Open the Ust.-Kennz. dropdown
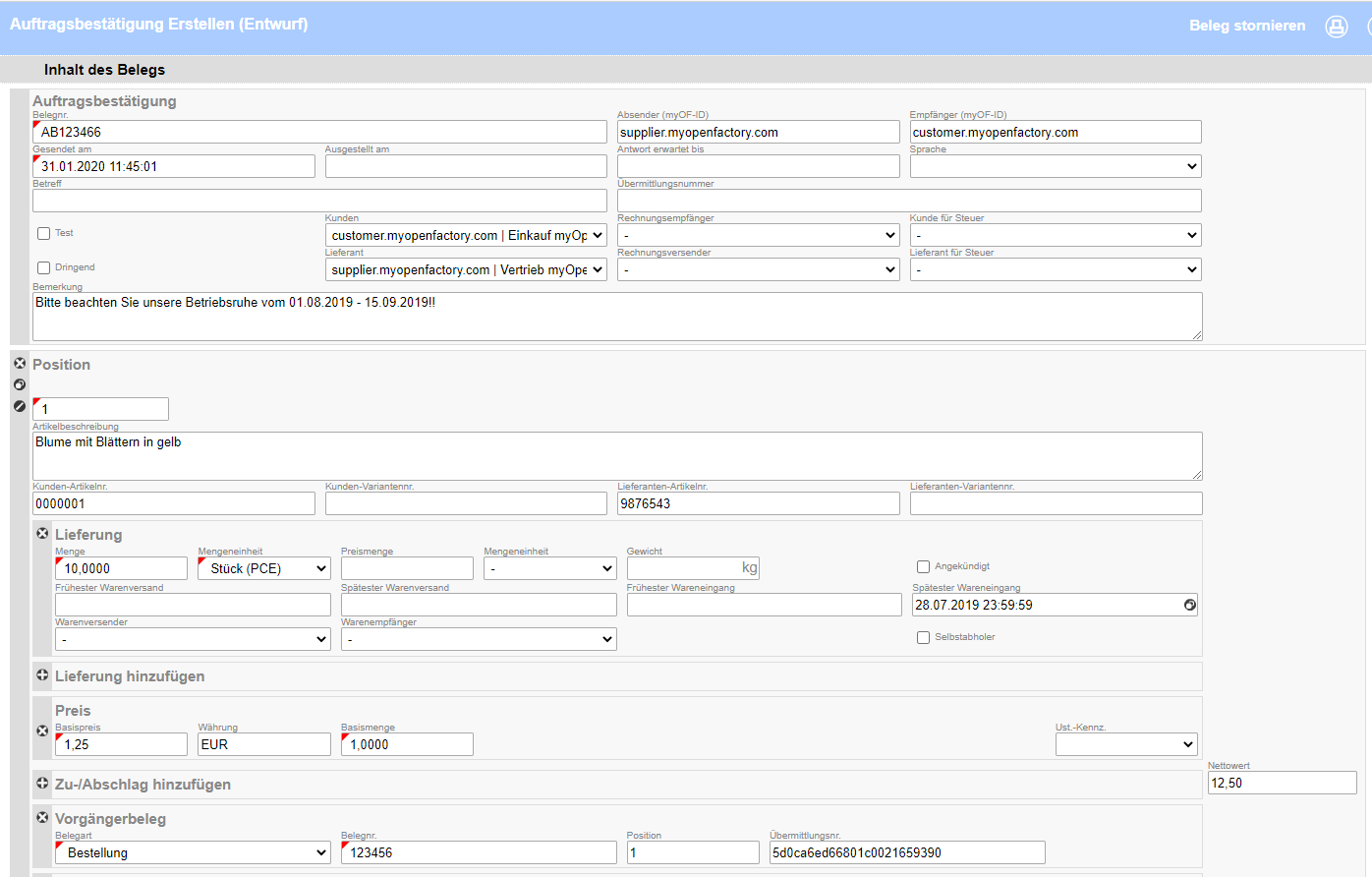Image resolution: width=1372 pixels, height=877 pixels. tap(1126, 744)
